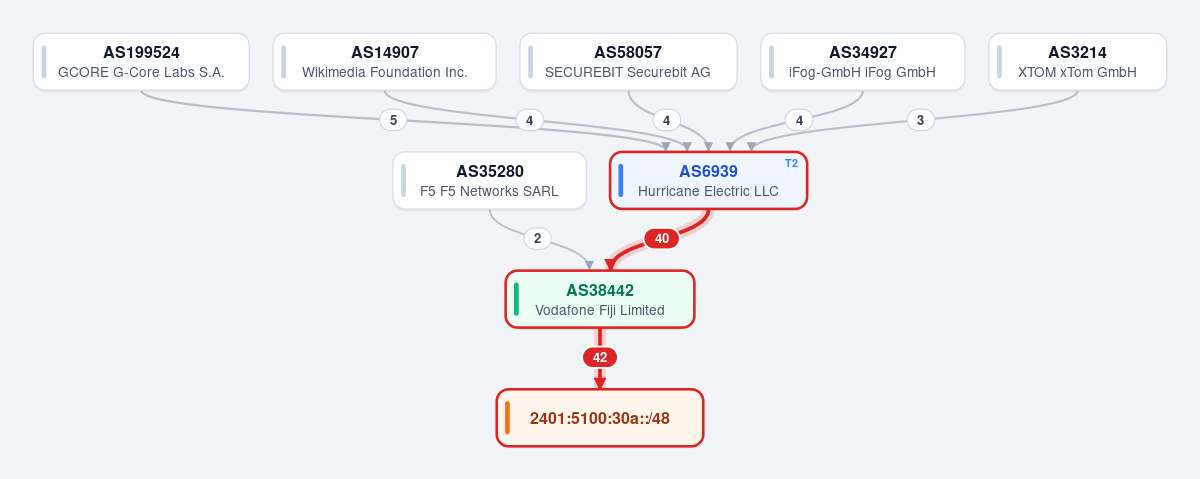Click the Hurricane Electric LLC label

pos(708,191)
